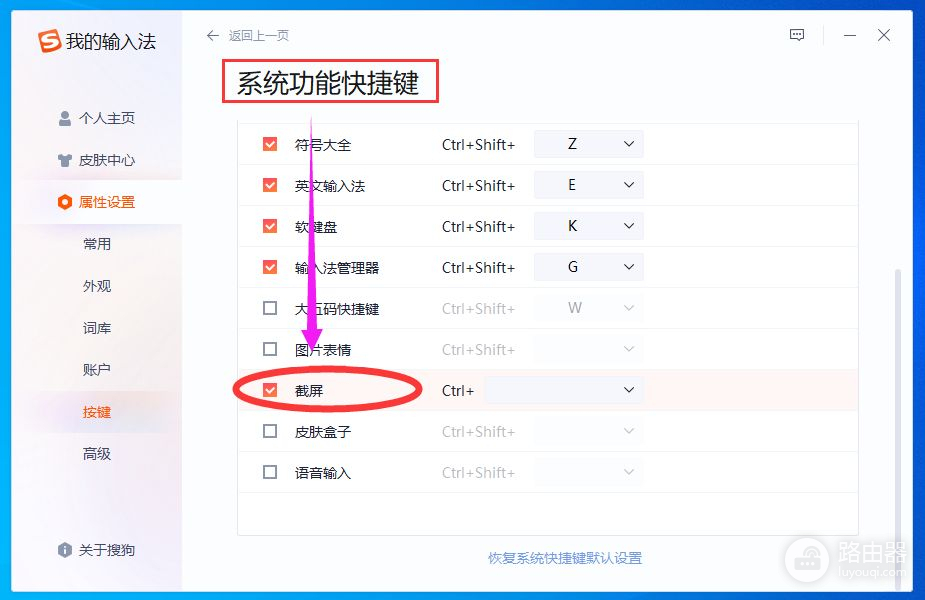Click the 我的输入法 title text

(x=111, y=42)
